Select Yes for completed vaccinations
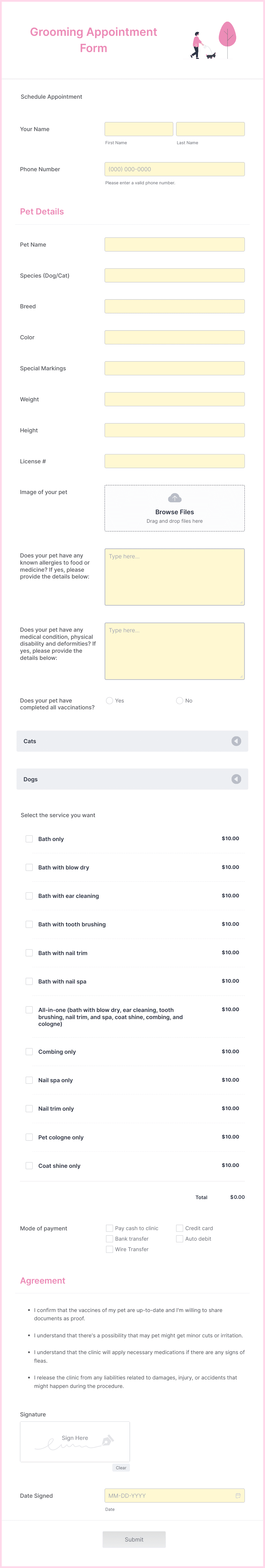This screenshot has height=1568, width=265. [x=110, y=701]
